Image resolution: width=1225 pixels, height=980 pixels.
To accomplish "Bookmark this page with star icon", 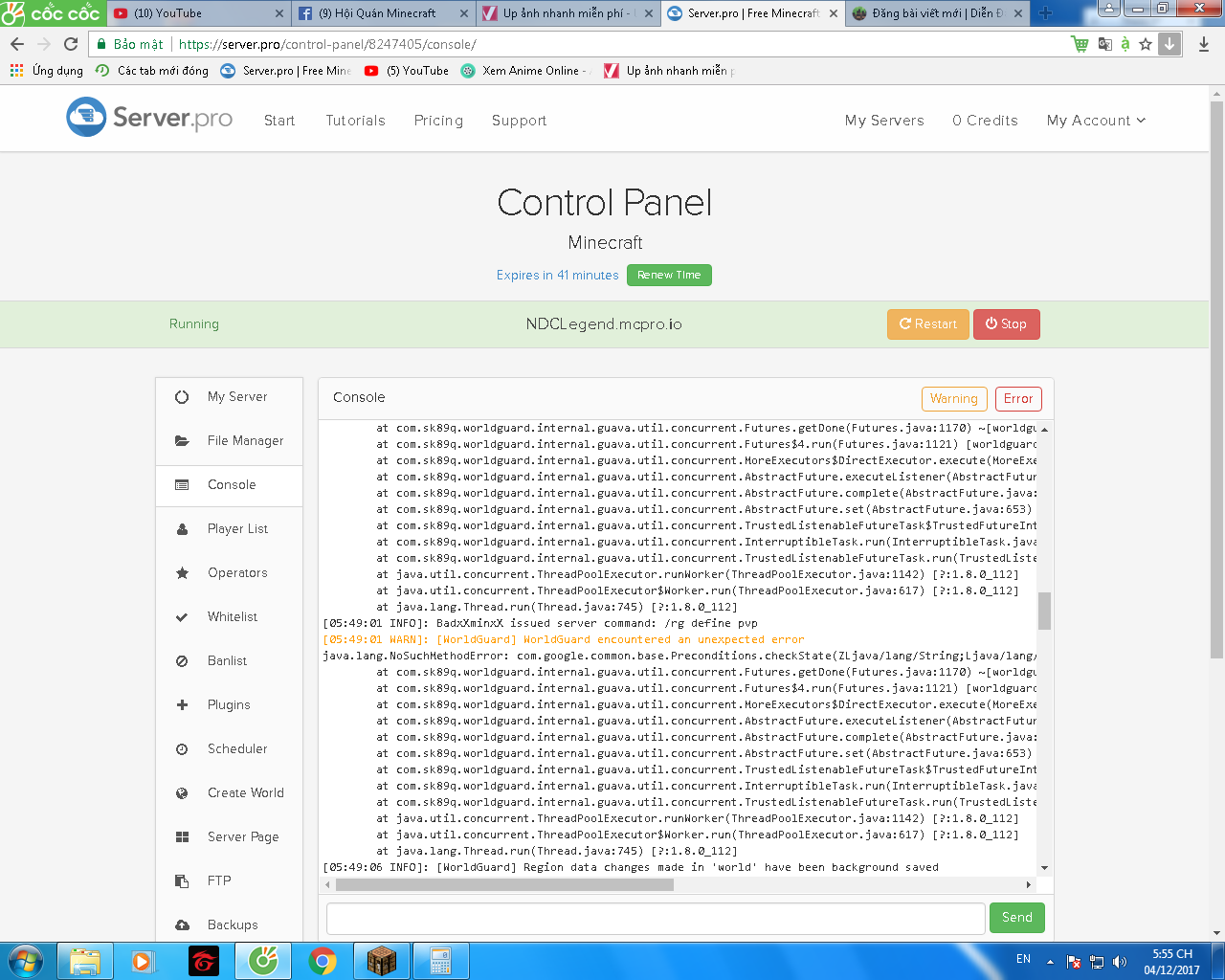I will click(x=1146, y=44).
